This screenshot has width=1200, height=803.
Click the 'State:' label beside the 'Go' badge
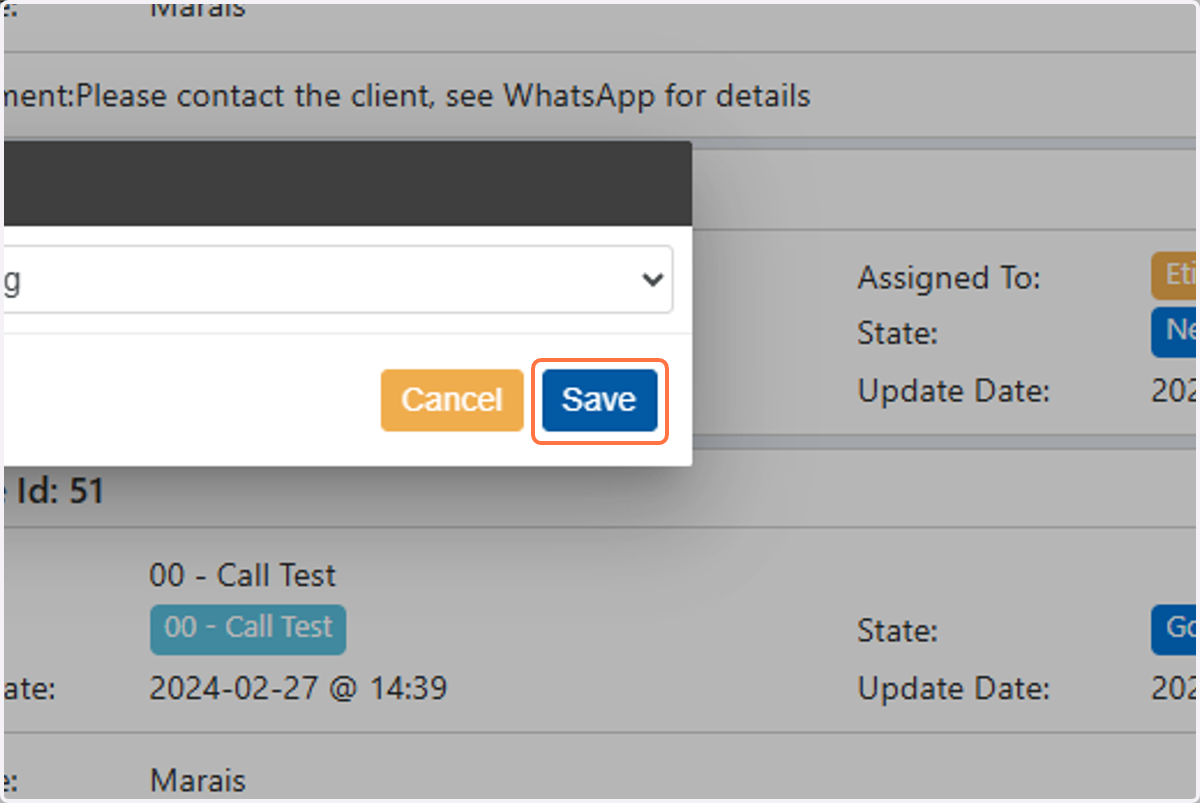pyautogui.click(x=897, y=631)
